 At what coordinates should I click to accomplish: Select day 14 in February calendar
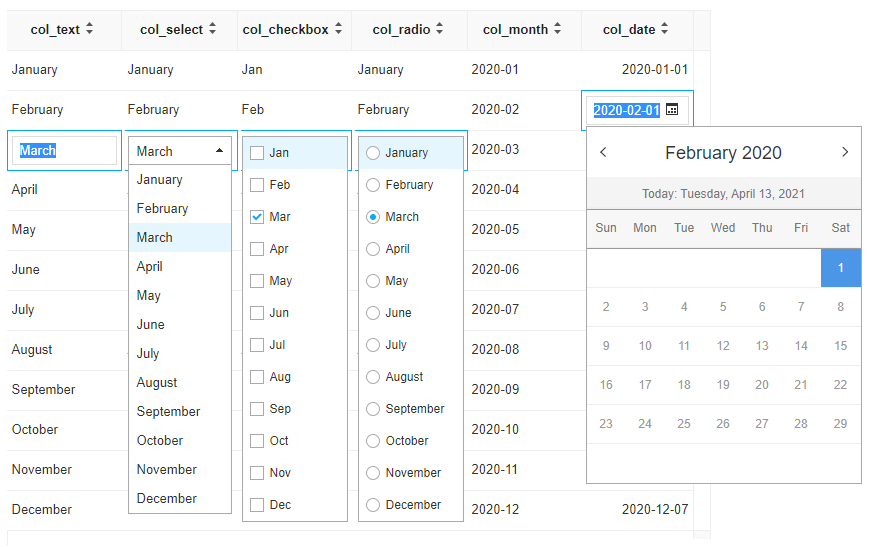(801, 346)
